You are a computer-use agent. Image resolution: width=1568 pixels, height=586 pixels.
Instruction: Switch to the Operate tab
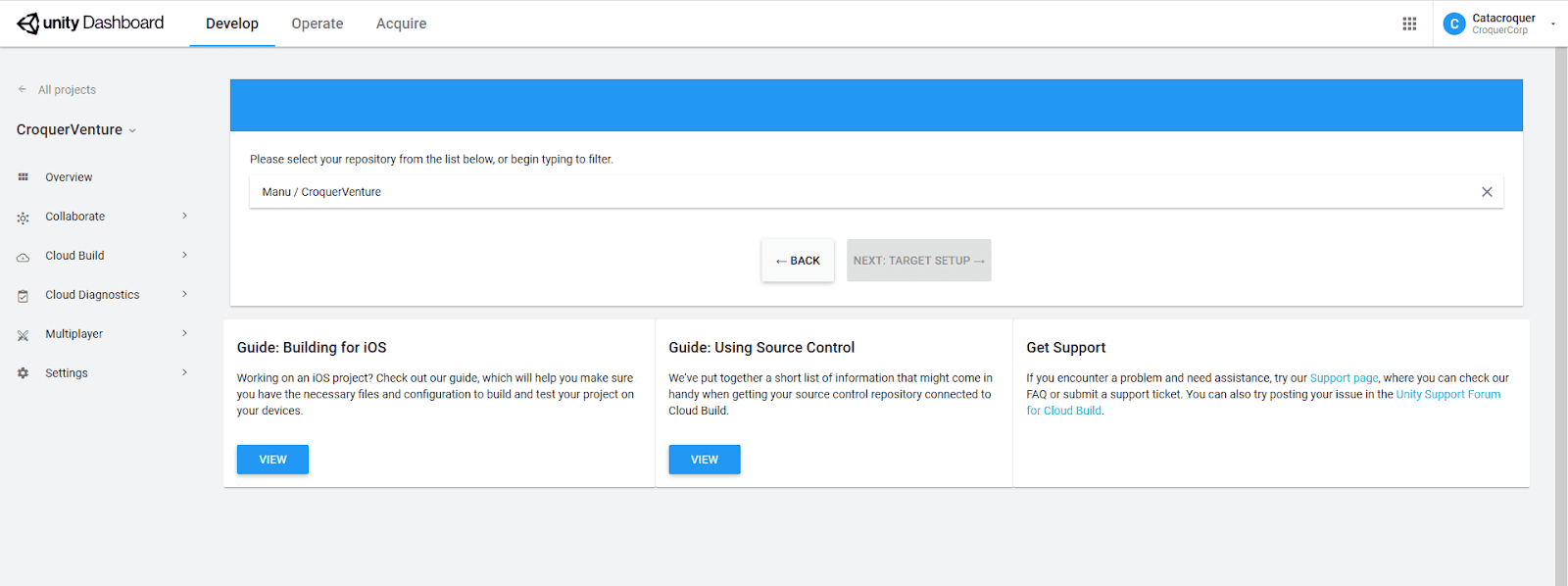[318, 24]
